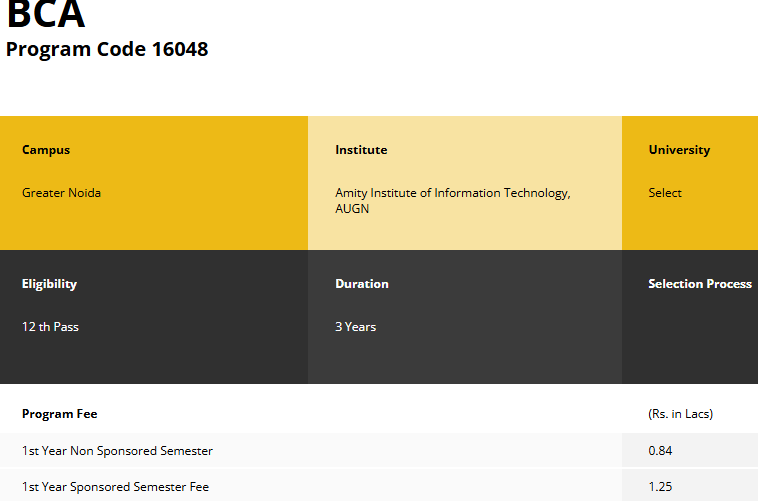Screen dimensions: 758x501
Task: Click the Eligibility heading
Action: click(49, 284)
